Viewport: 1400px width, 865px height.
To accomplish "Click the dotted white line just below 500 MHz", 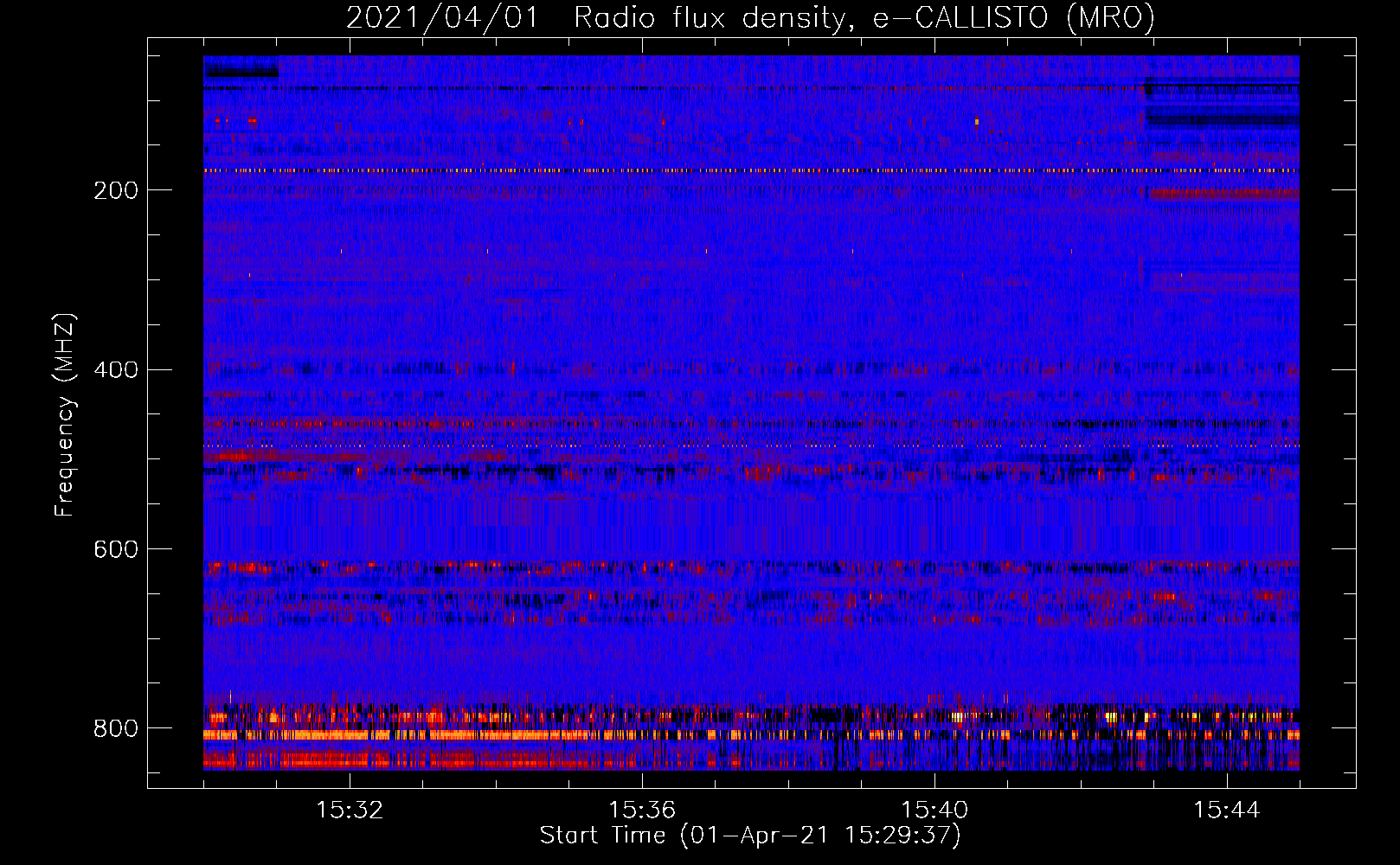I will [751, 445].
